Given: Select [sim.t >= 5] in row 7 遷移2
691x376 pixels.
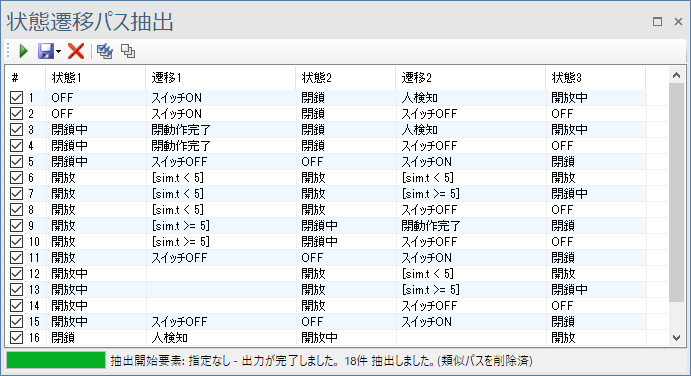Looking at the screenshot, I should pyautogui.click(x=431, y=194).
